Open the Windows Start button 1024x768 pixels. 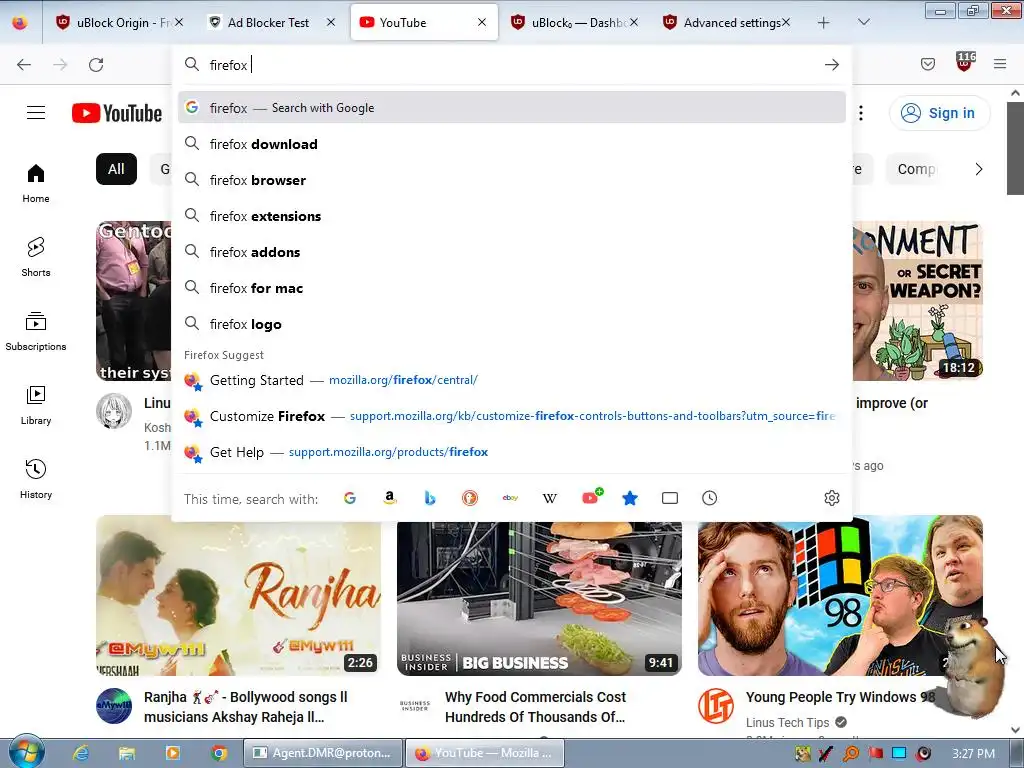point(26,752)
